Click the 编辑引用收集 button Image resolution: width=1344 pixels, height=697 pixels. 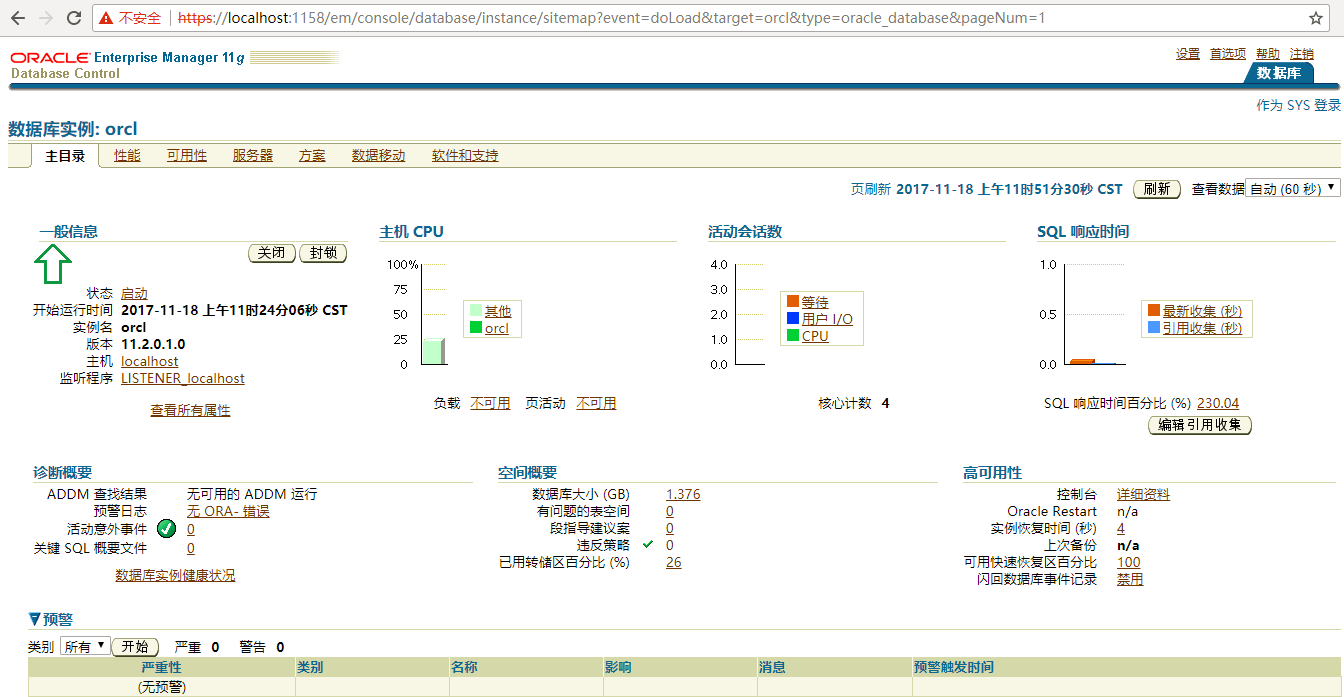pos(1200,425)
